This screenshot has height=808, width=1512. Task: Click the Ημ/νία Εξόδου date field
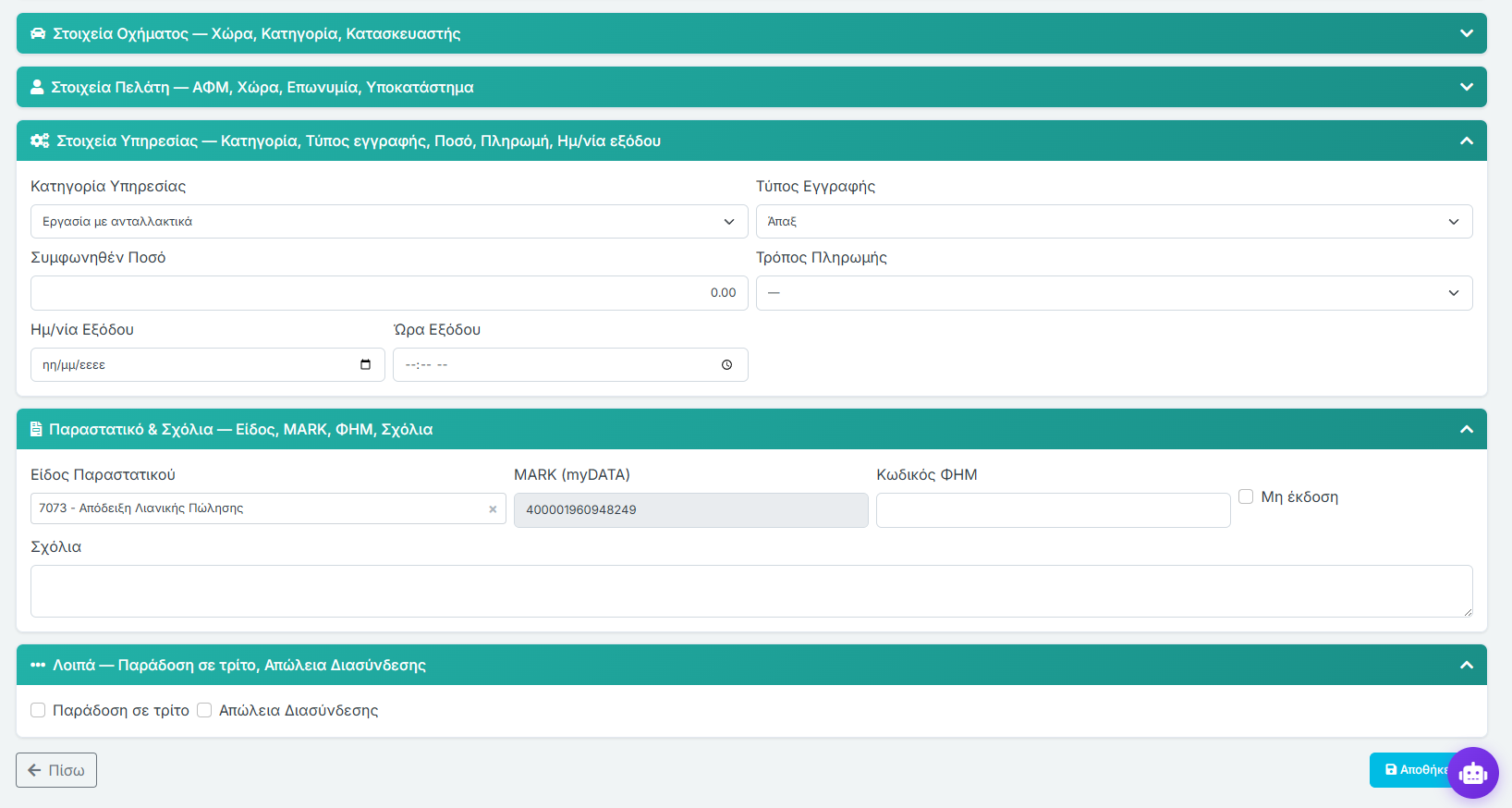coord(207,364)
